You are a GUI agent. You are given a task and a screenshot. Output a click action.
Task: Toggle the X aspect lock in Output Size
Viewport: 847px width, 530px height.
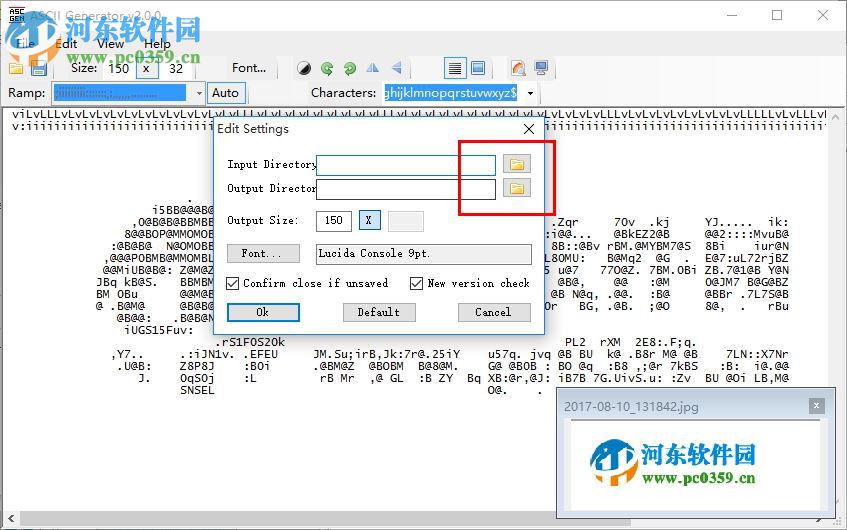tap(369, 220)
